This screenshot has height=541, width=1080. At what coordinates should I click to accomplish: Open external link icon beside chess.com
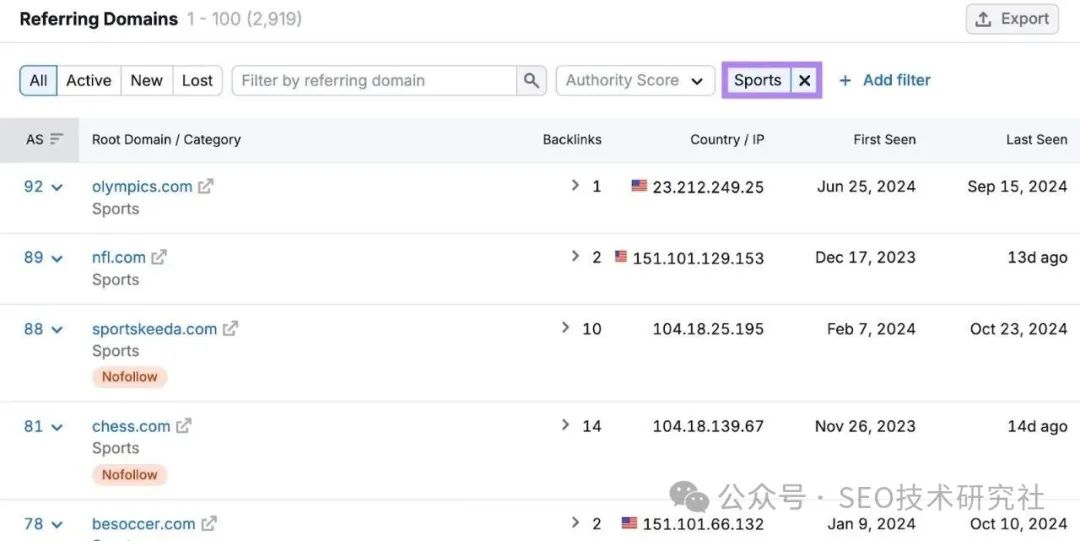[x=183, y=426]
